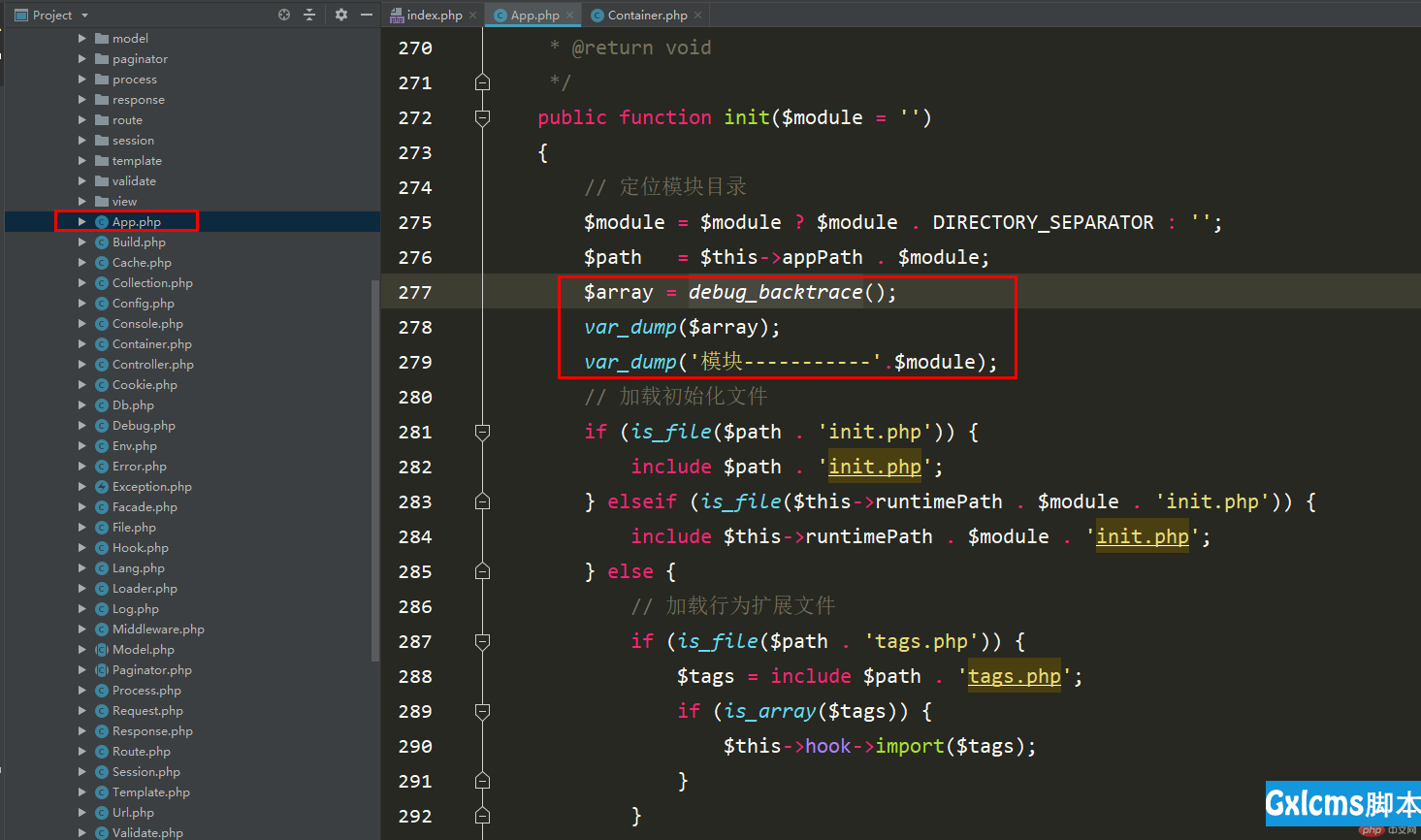Screen dimensions: 1421x840
Task: Expand the view folder
Action: [x=82, y=202]
